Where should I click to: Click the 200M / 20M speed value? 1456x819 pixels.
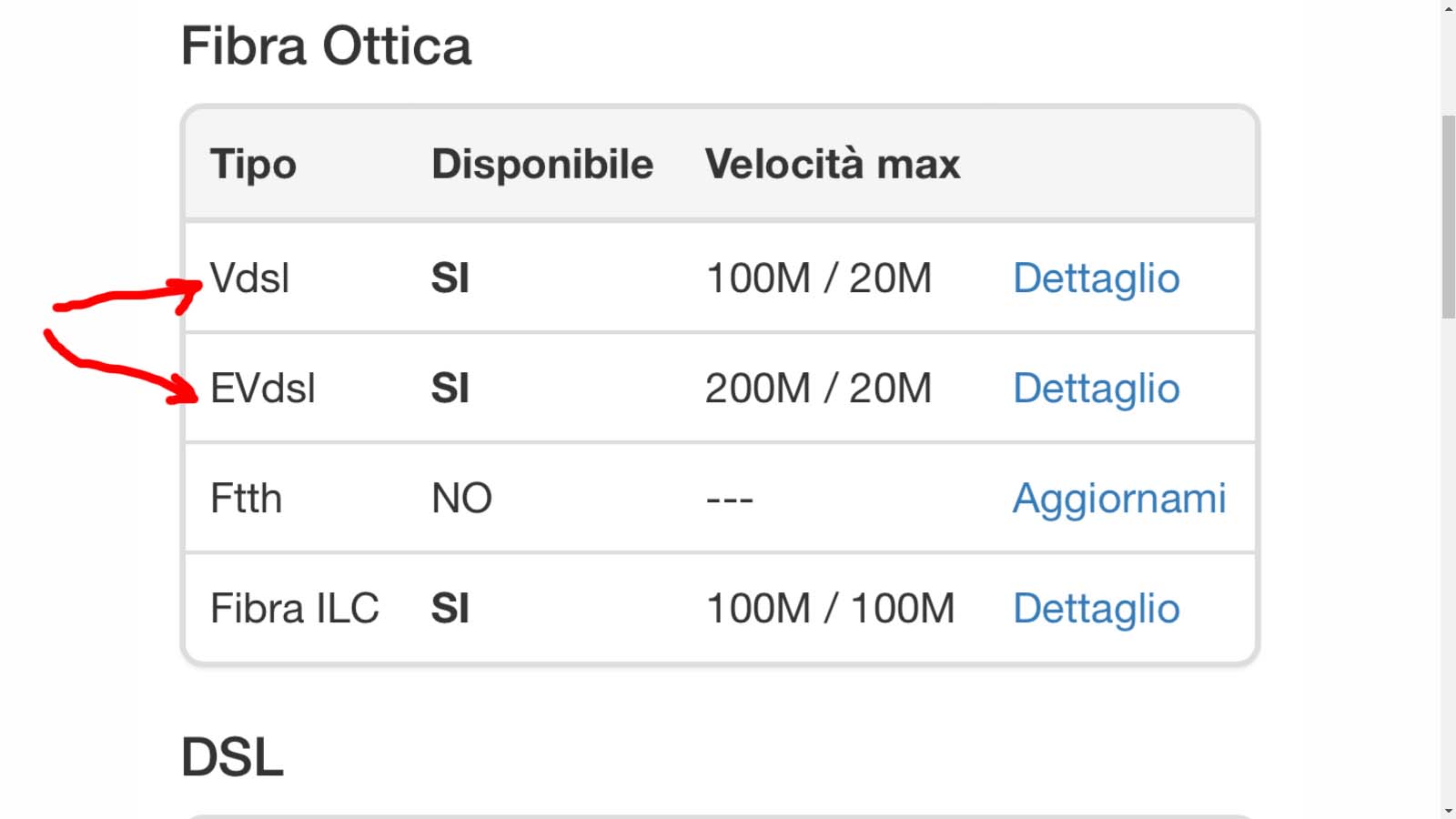(819, 389)
